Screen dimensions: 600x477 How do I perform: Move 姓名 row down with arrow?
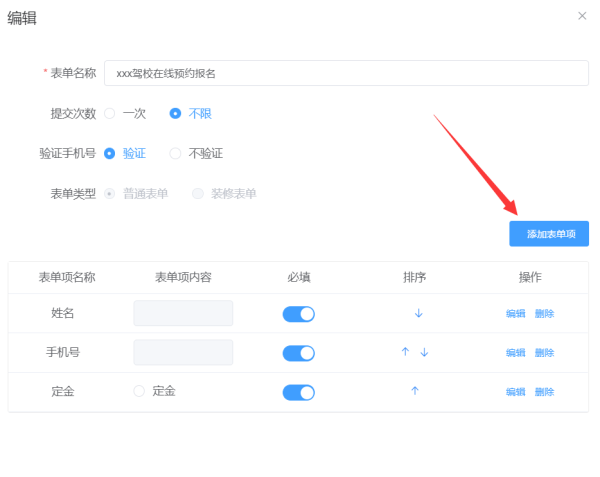[418, 313]
